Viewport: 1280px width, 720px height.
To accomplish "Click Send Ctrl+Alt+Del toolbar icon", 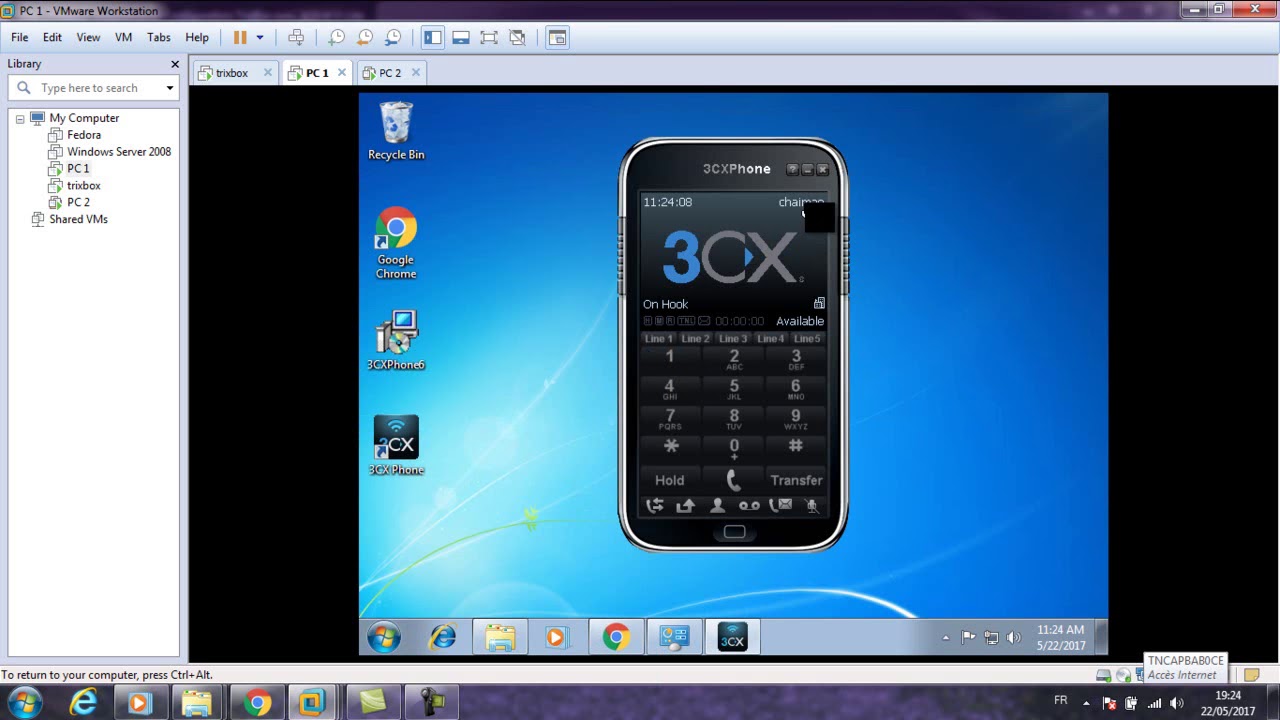I will pos(296,37).
